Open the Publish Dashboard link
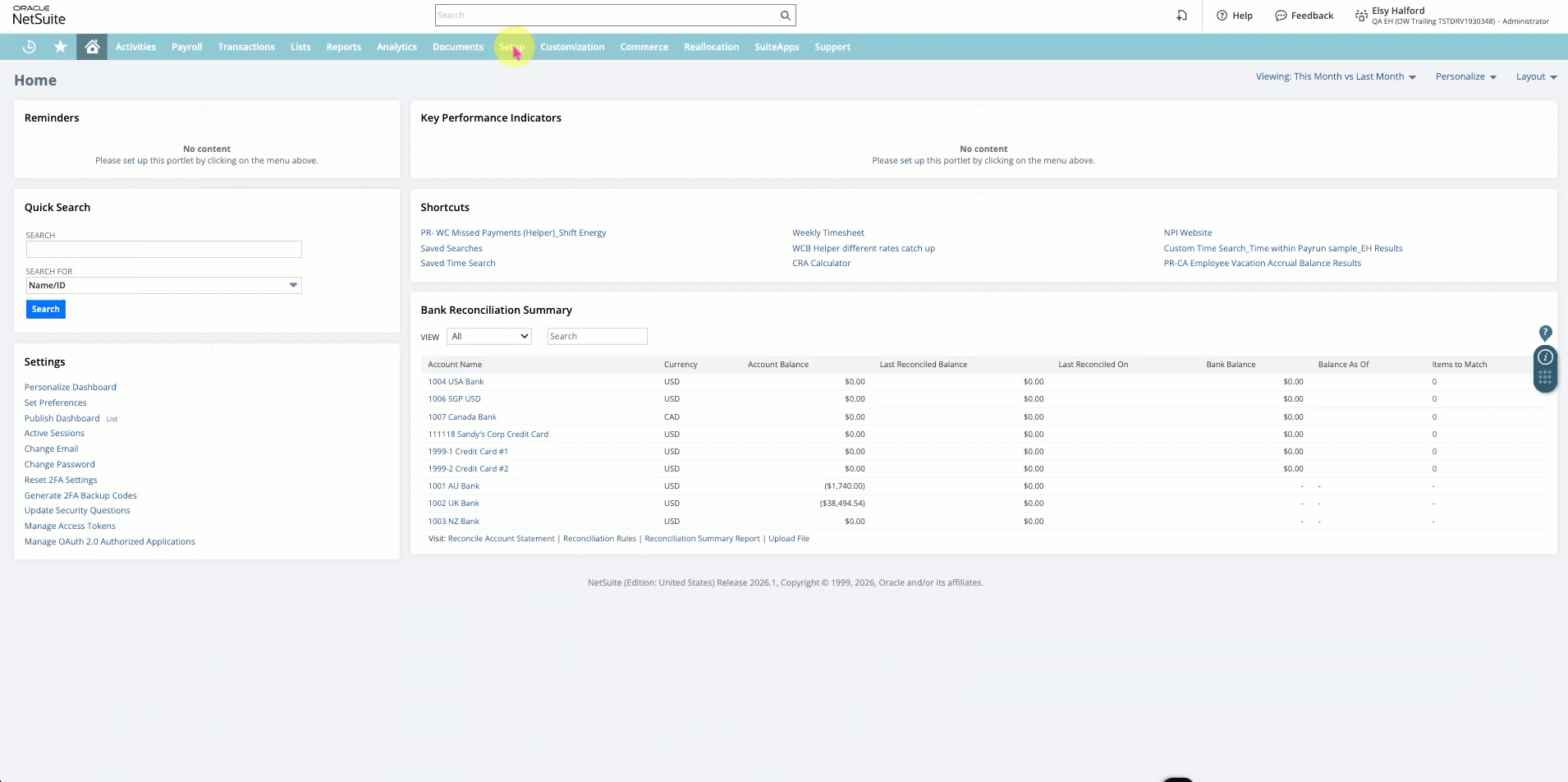Screen dimensions: 1568x782 pos(62,418)
